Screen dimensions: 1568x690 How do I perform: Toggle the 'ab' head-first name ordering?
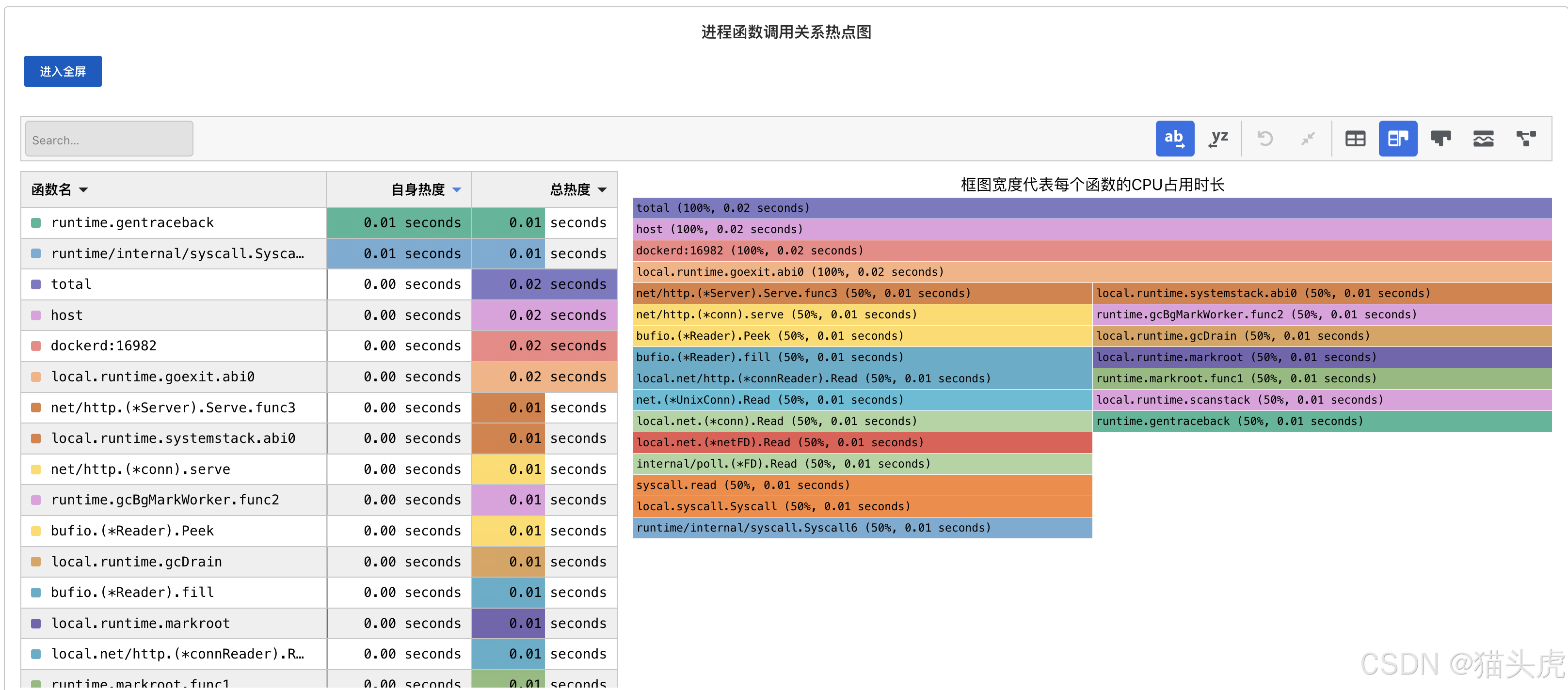click(x=1175, y=139)
